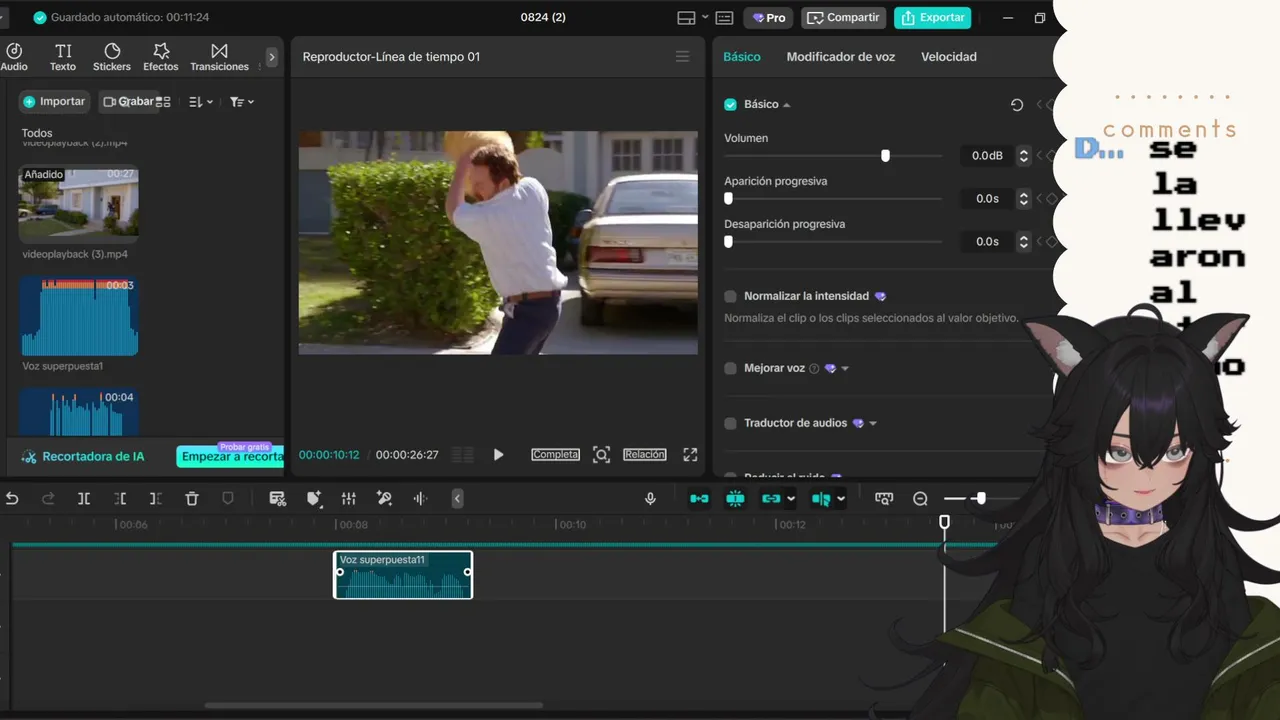Click the auto captions tool icon
Screen dimensions: 1280x720
(278, 498)
